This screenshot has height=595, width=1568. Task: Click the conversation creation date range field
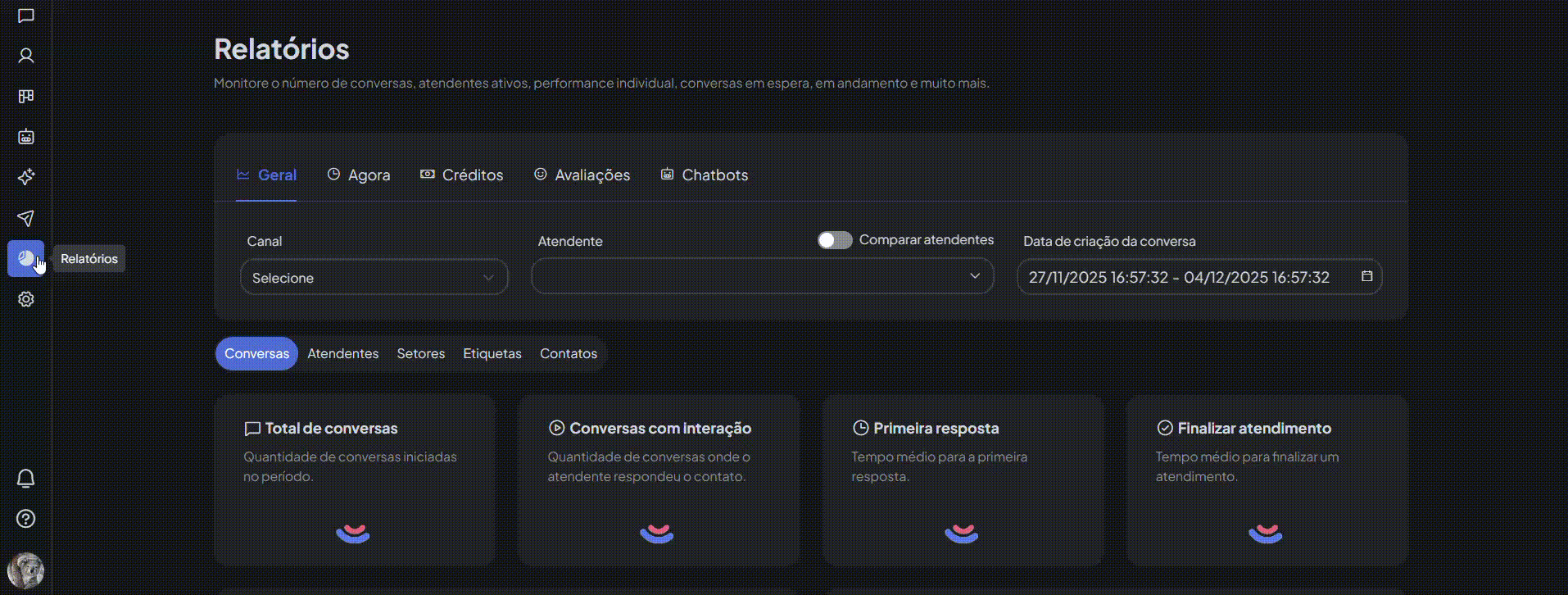click(1180, 278)
